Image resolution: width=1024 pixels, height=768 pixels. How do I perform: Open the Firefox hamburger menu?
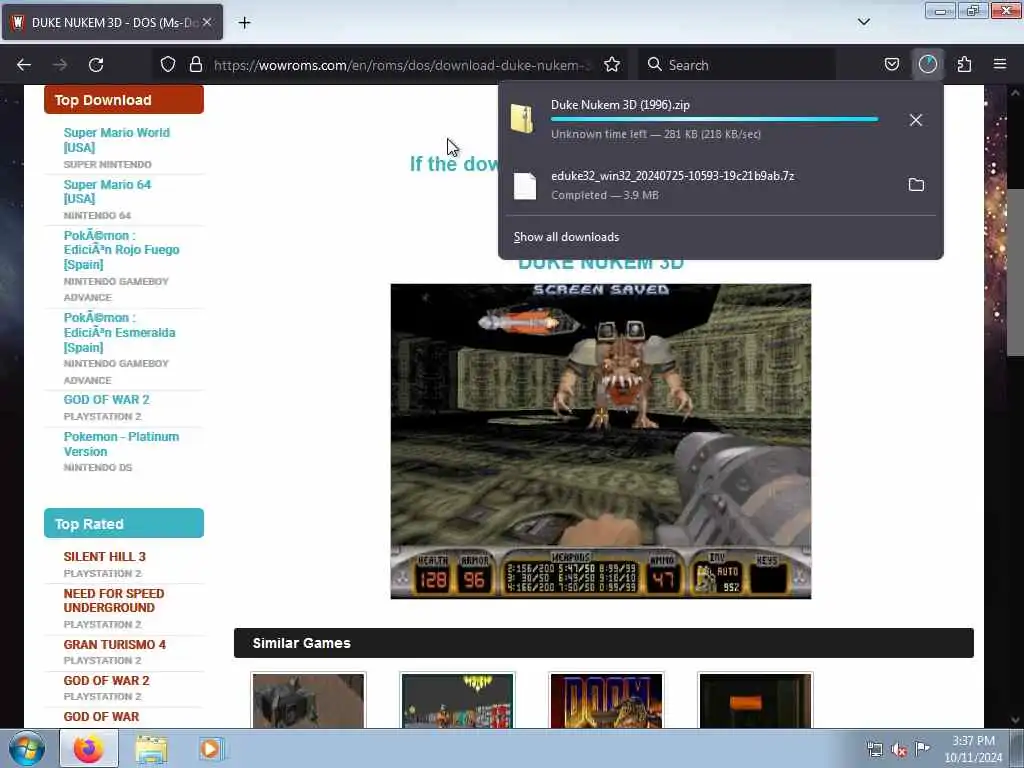pyautogui.click(x=1000, y=65)
